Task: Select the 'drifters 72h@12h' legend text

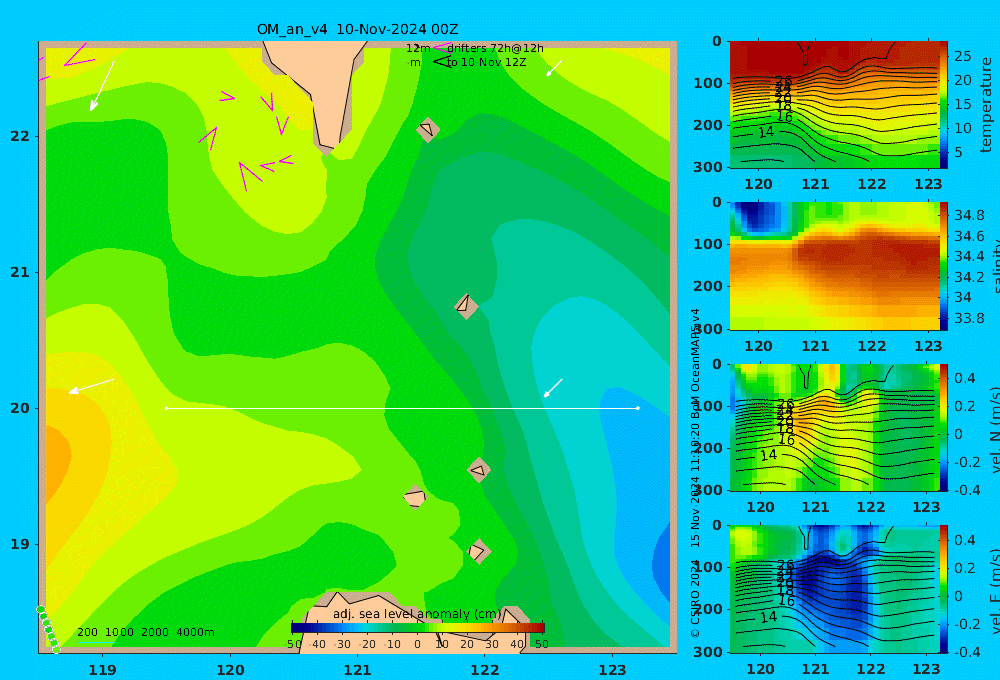Action: (495, 48)
